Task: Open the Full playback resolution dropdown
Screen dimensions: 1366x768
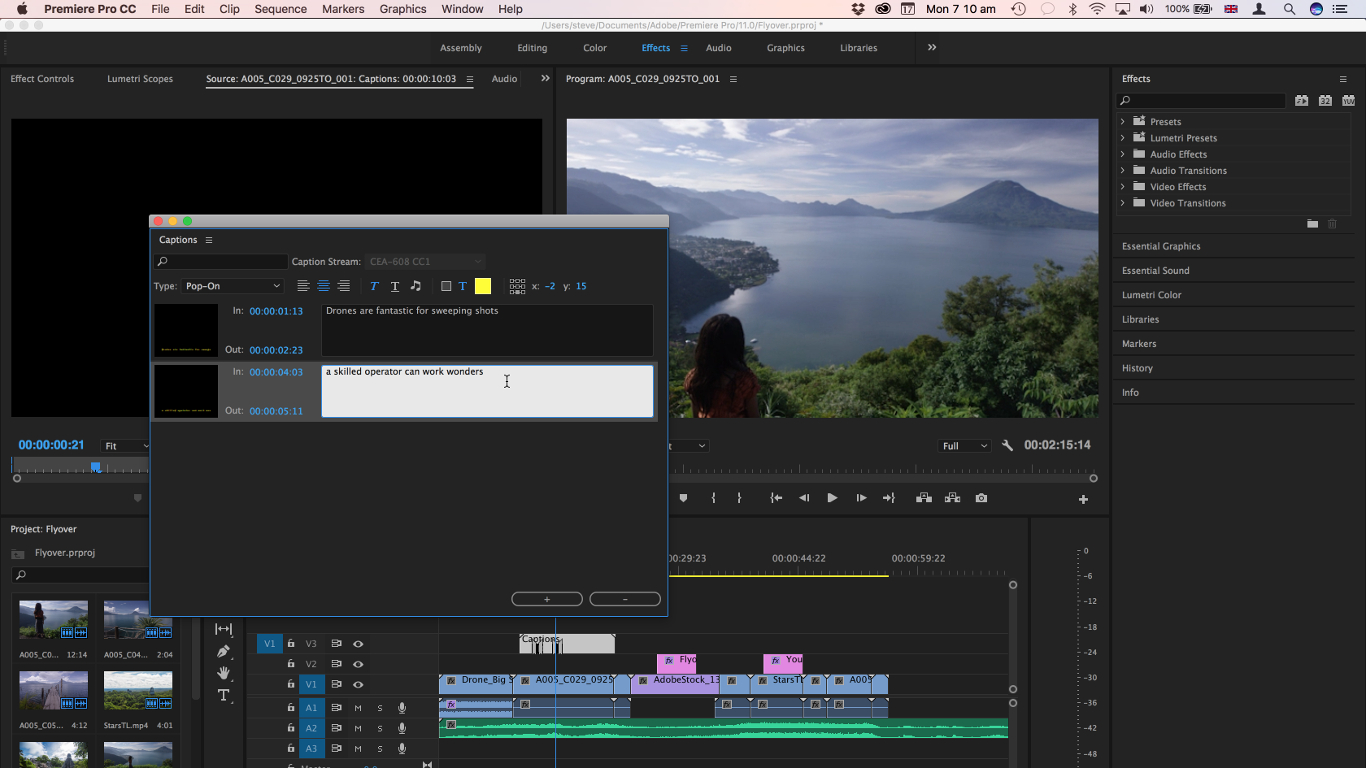Action: click(x=964, y=446)
